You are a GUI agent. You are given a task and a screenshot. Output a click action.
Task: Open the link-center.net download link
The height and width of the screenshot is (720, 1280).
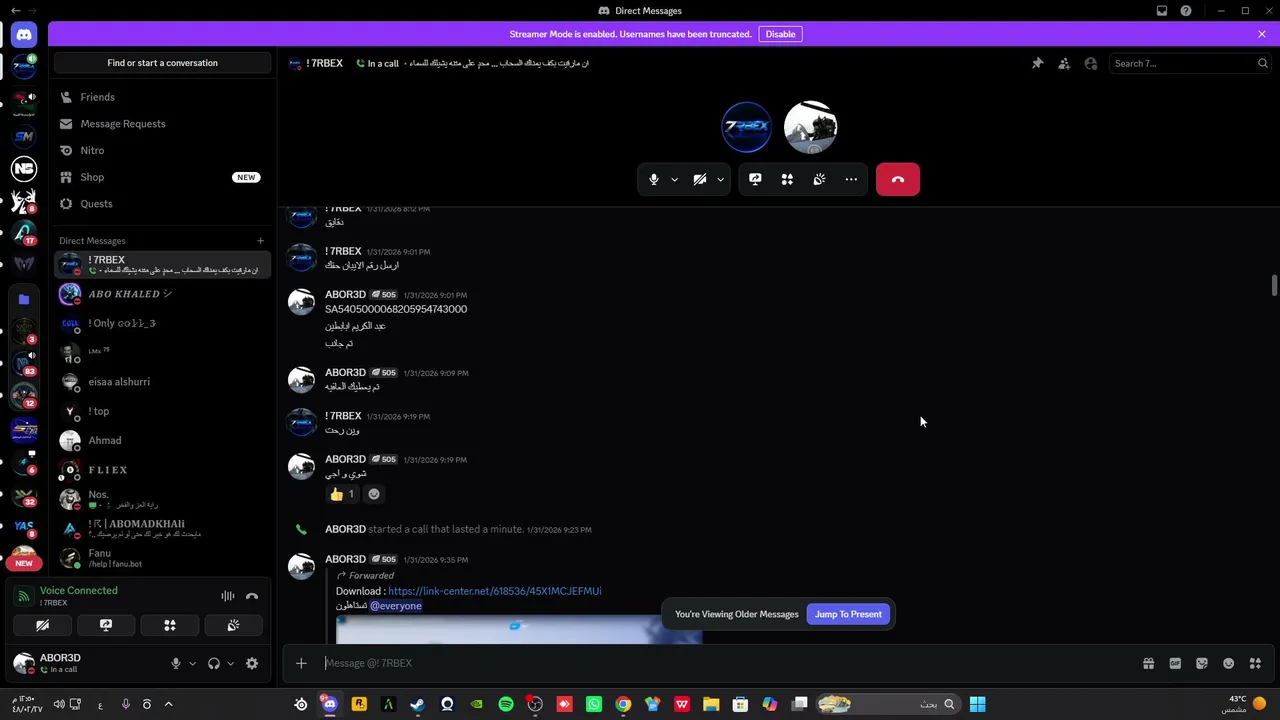point(495,591)
